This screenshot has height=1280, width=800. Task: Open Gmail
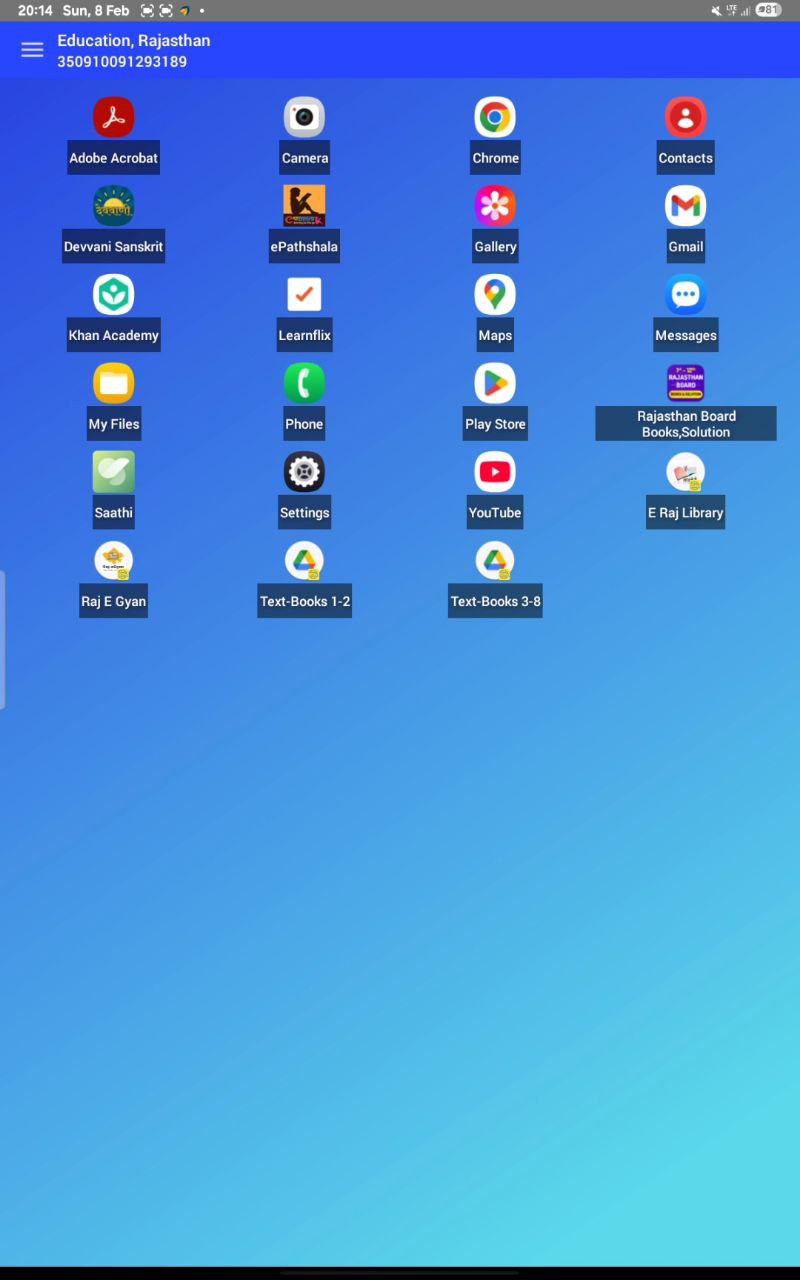[686, 206]
